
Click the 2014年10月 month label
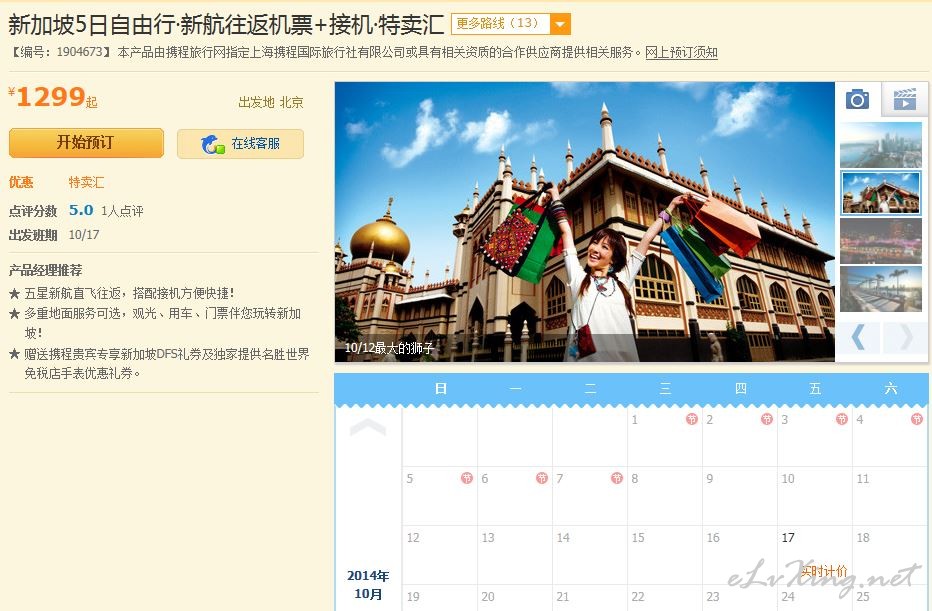[x=368, y=585]
